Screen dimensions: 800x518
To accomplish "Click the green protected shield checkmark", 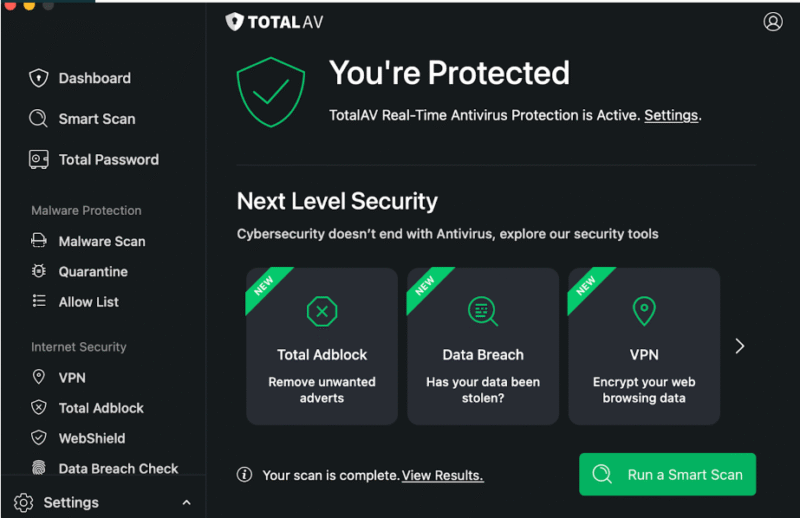I will click(x=271, y=92).
